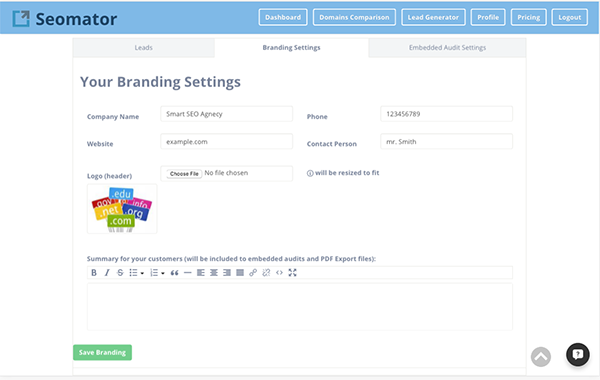Focus the Phone input field
This screenshot has height=380, width=600.
tap(446, 114)
